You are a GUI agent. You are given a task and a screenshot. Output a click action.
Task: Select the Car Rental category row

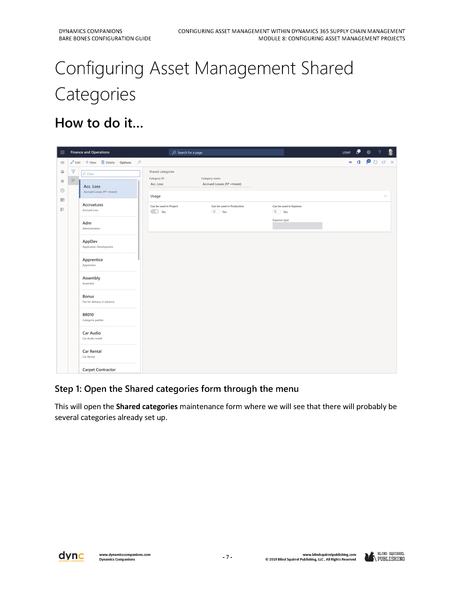click(x=108, y=354)
